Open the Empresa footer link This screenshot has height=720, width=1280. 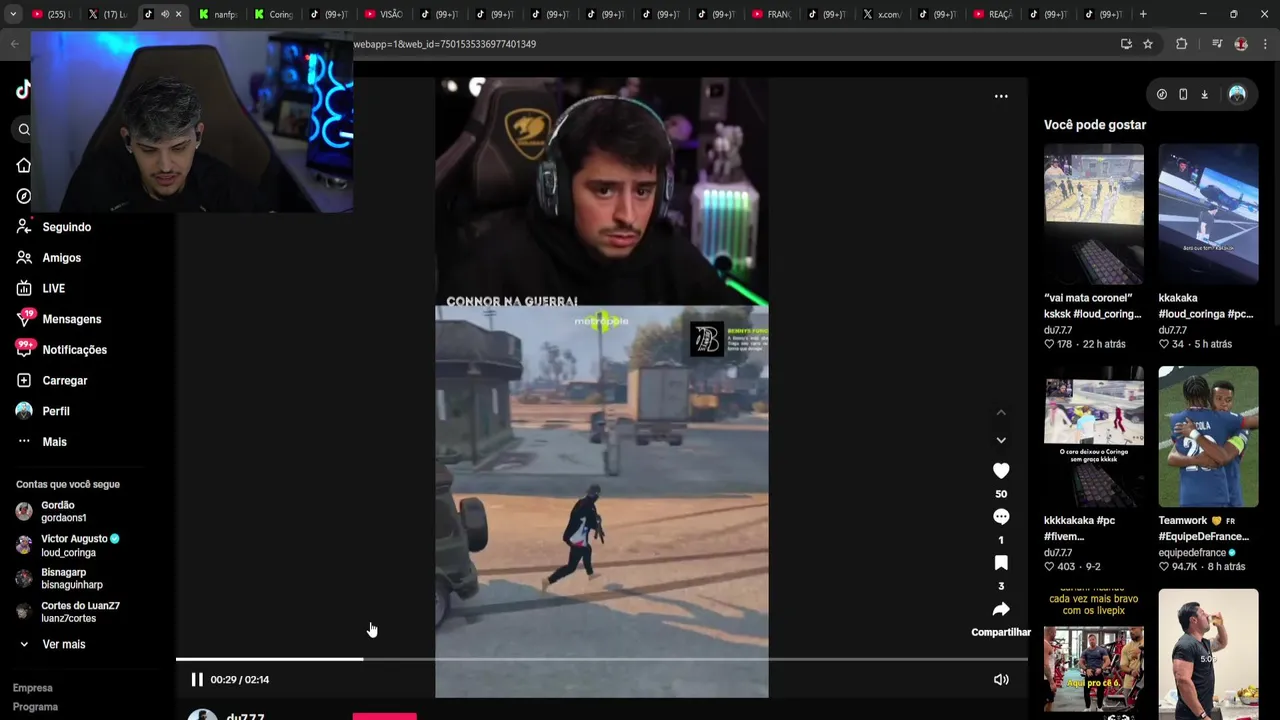tap(33, 688)
